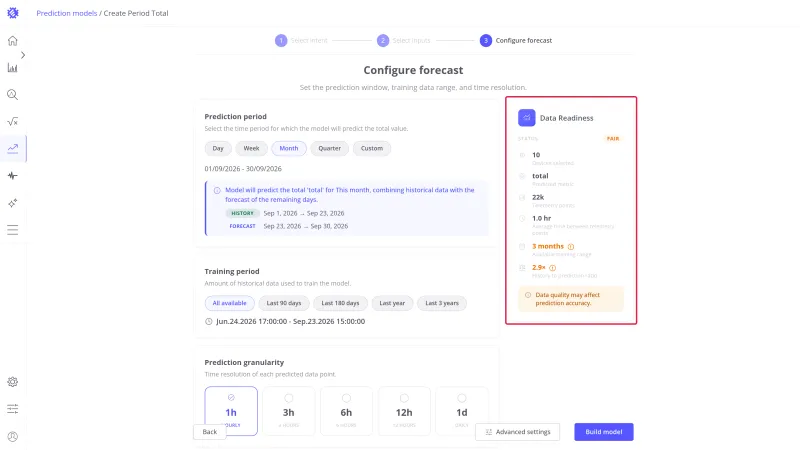Click the 01/09/2026 - 30/09/2026 date range

(243, 169)
